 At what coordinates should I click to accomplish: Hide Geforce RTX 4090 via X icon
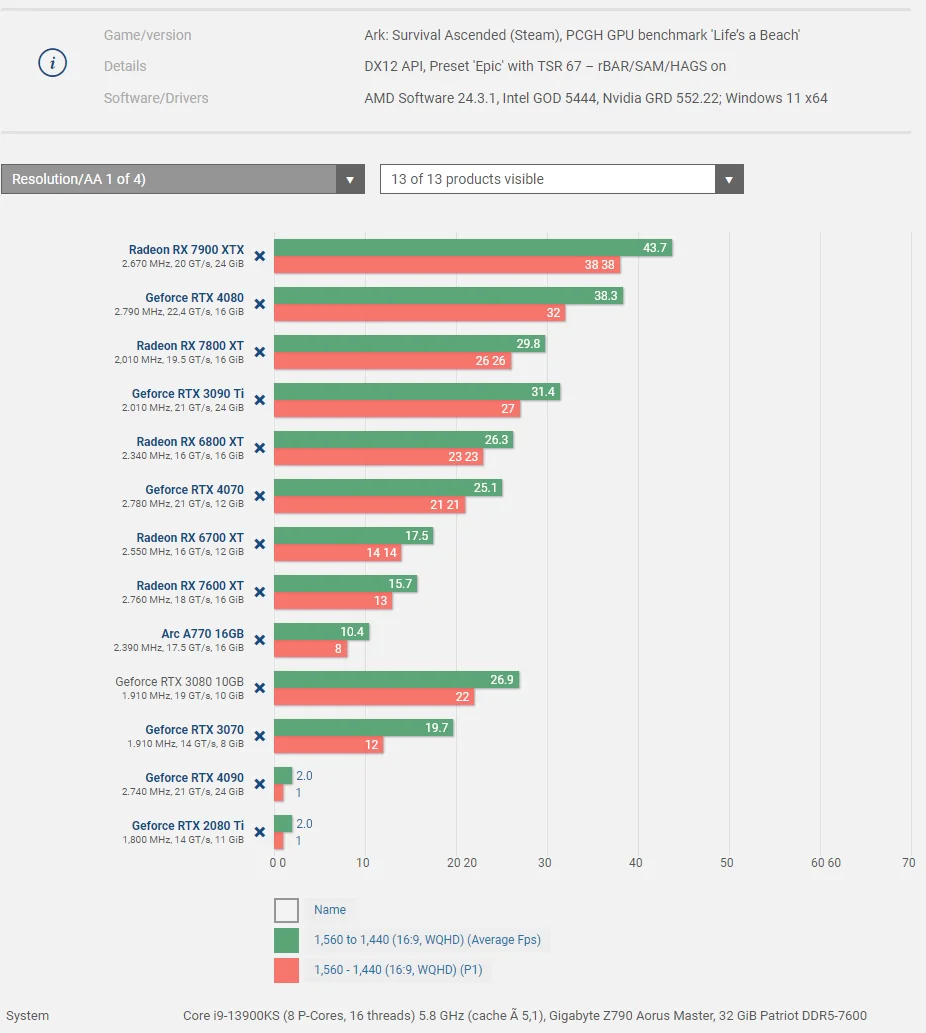click(x=260, y=785)
